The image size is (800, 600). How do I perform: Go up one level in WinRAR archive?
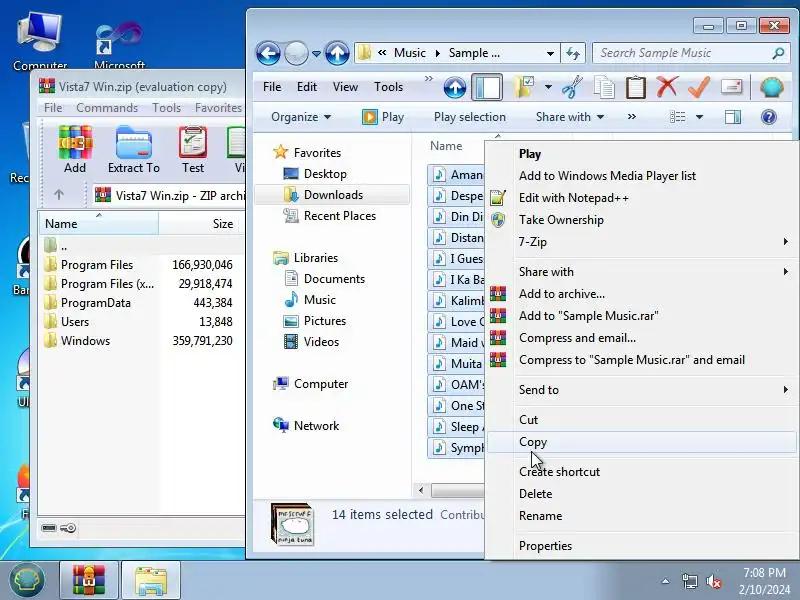tap(59, 194)
